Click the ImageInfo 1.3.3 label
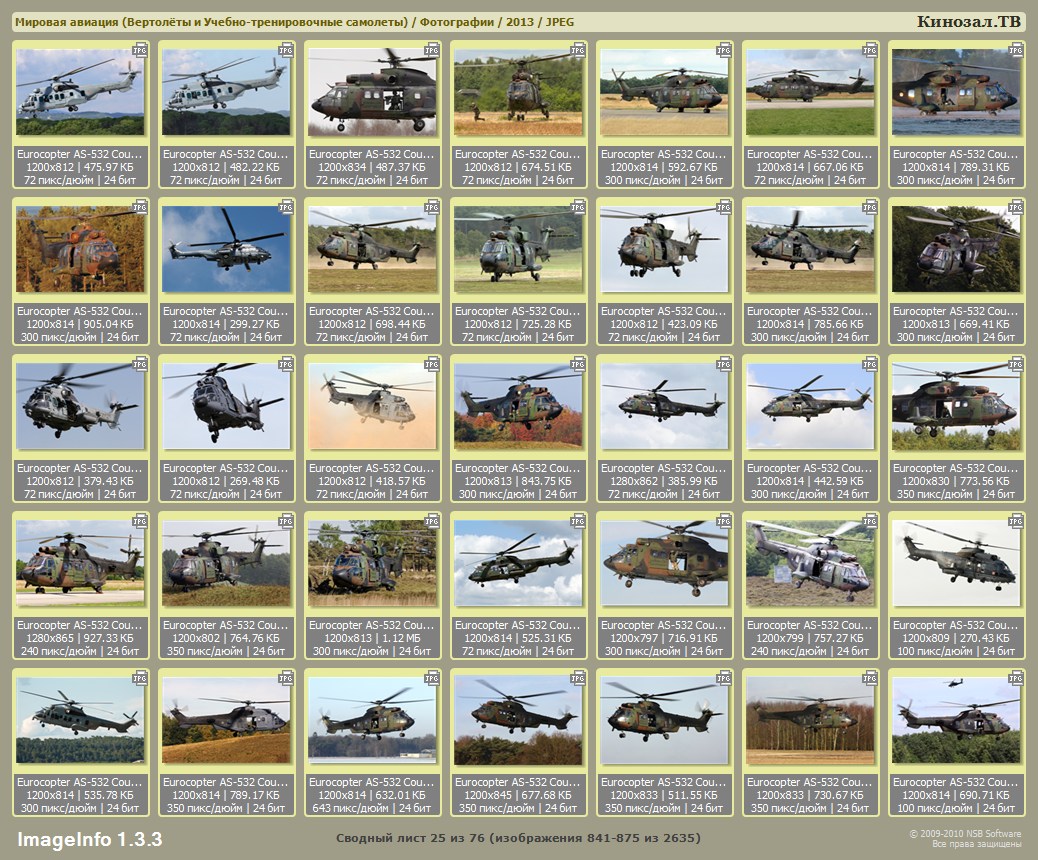 coord(89,838)
